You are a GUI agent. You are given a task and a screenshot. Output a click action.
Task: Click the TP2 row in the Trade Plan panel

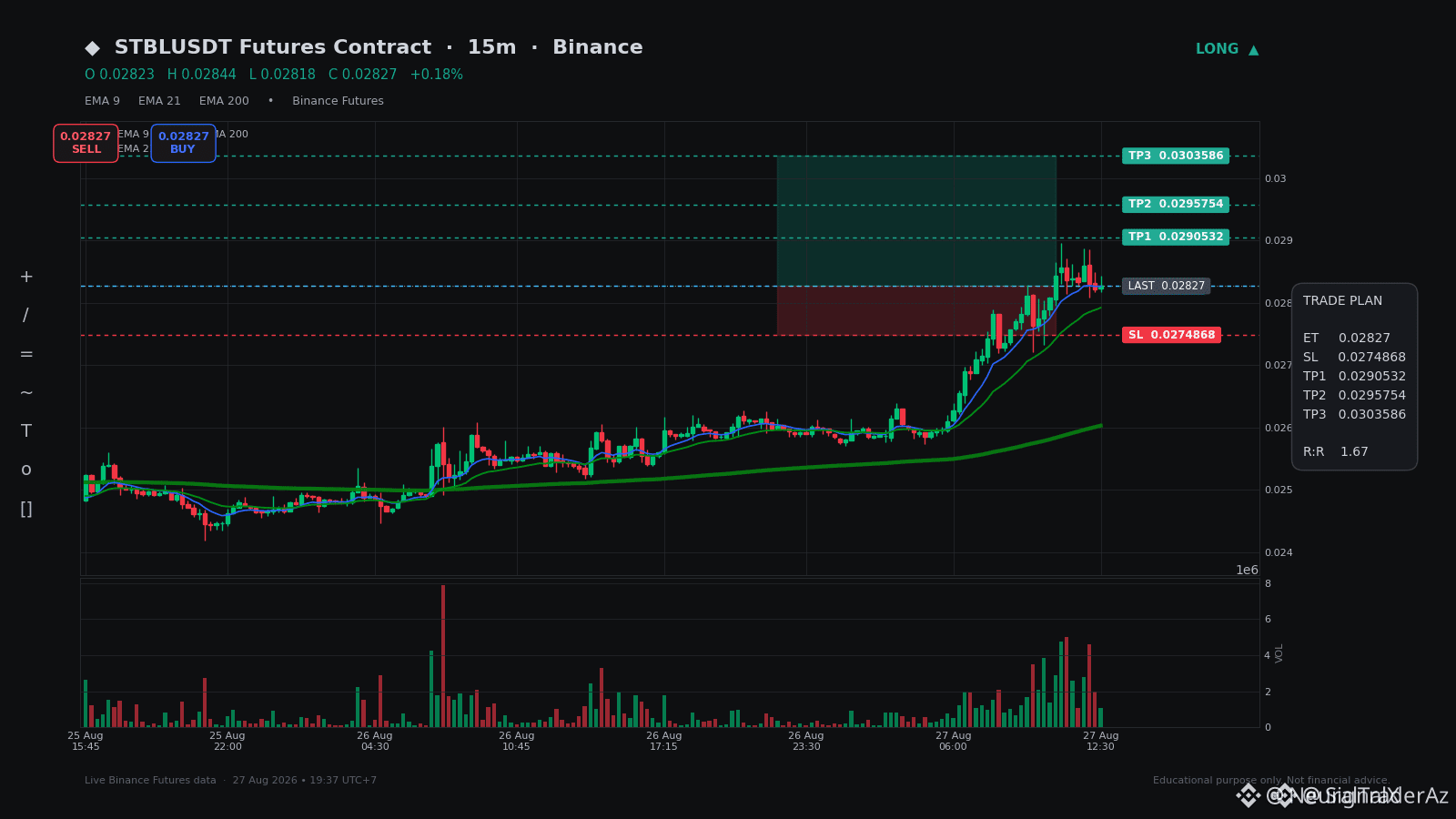point(1354,396)
